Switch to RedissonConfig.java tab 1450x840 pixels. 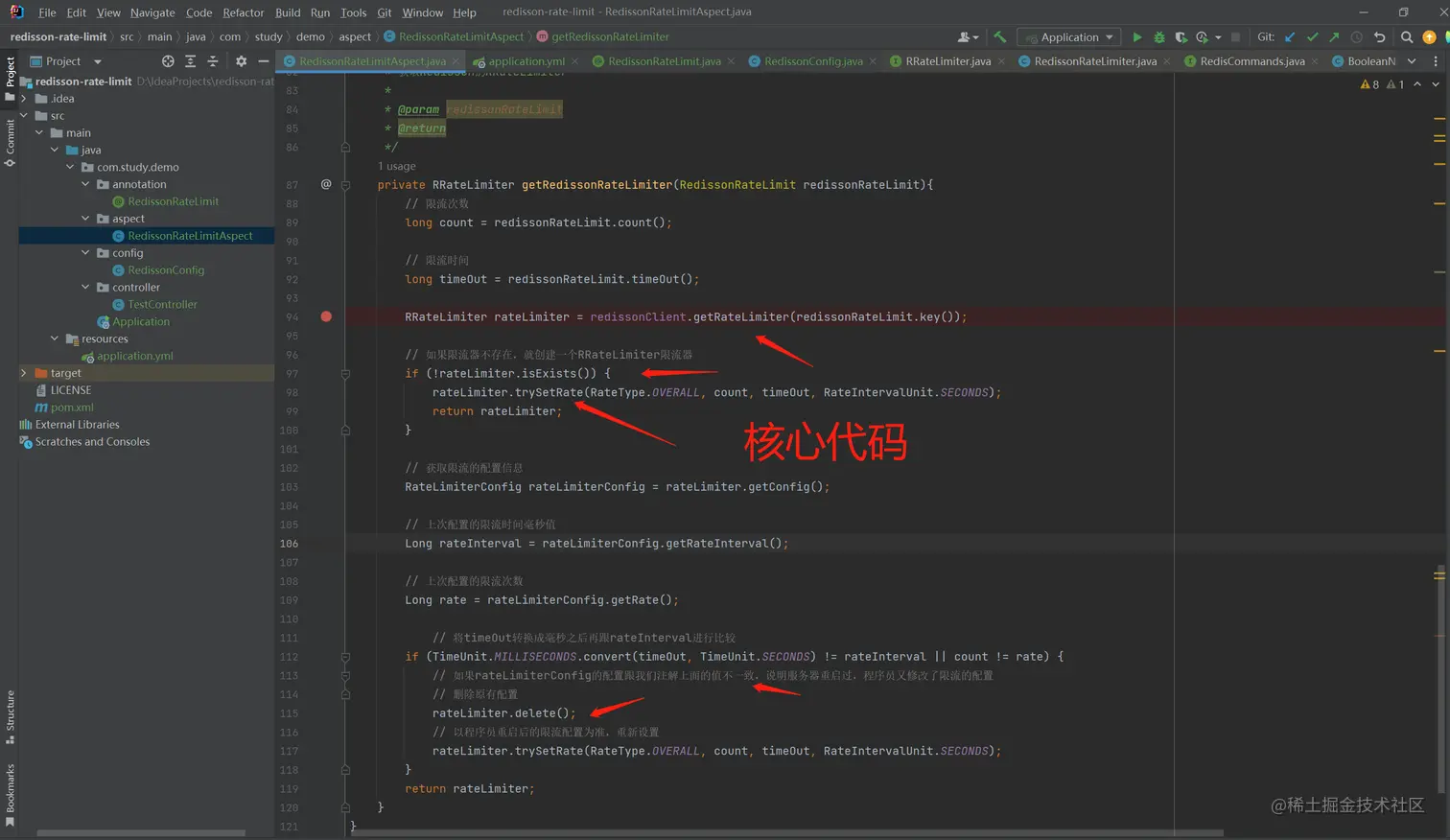tap(813, 61)
